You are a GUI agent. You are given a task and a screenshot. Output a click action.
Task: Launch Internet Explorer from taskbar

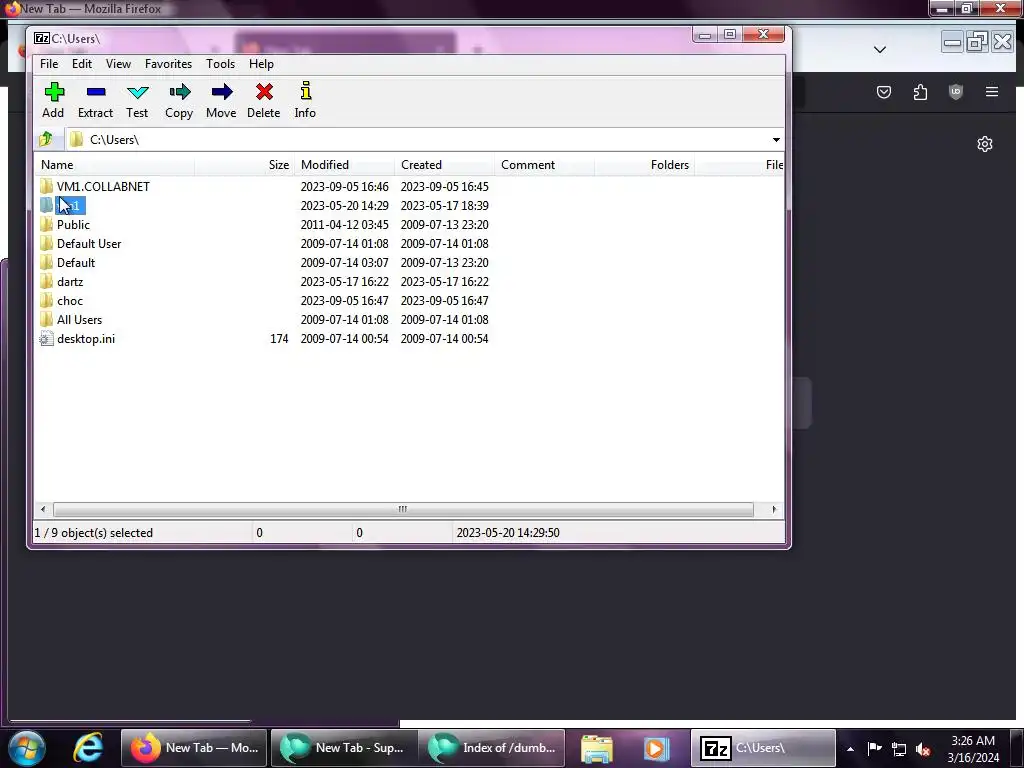tap(88, 748)
